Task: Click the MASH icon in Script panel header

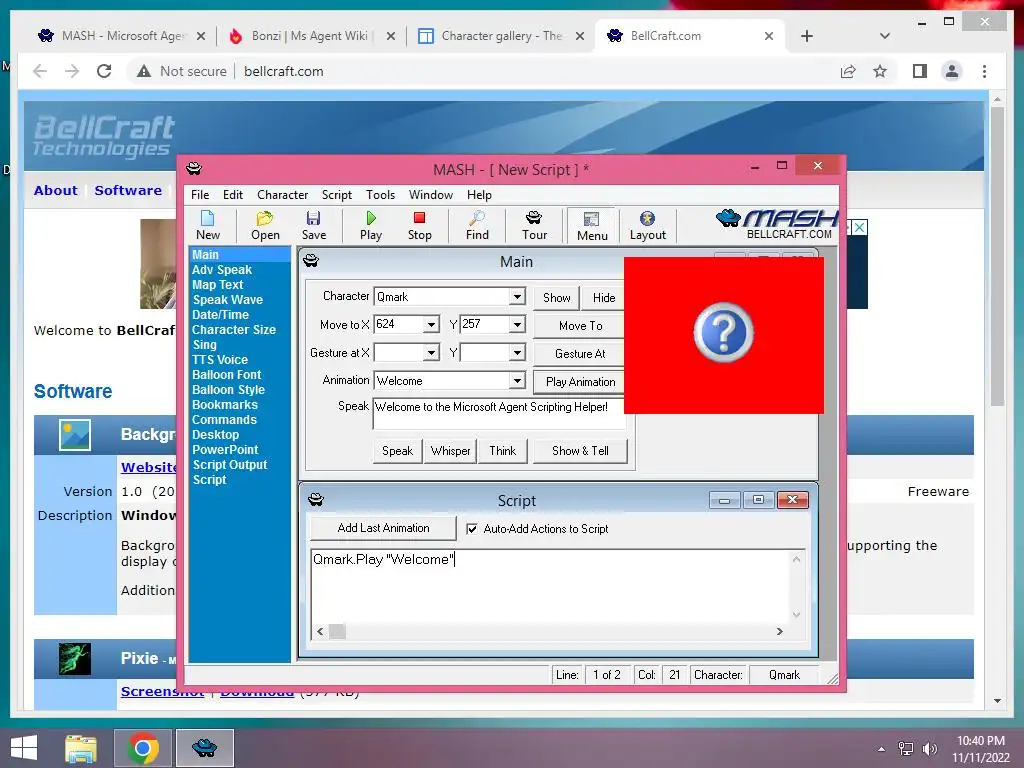Action: (315, 500)
